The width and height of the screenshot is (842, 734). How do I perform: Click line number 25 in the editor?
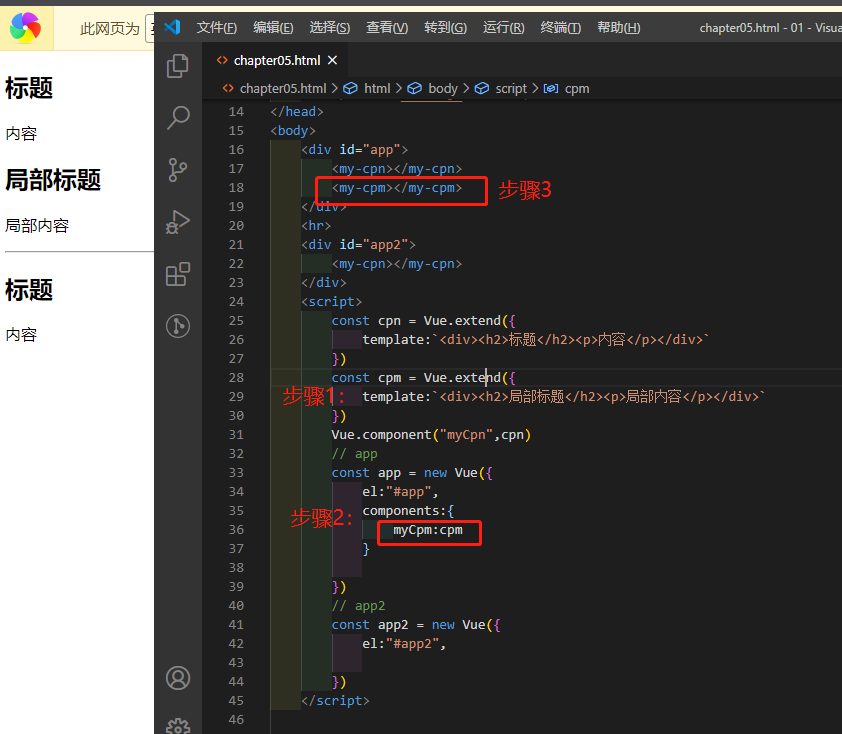tap(236, 320)
